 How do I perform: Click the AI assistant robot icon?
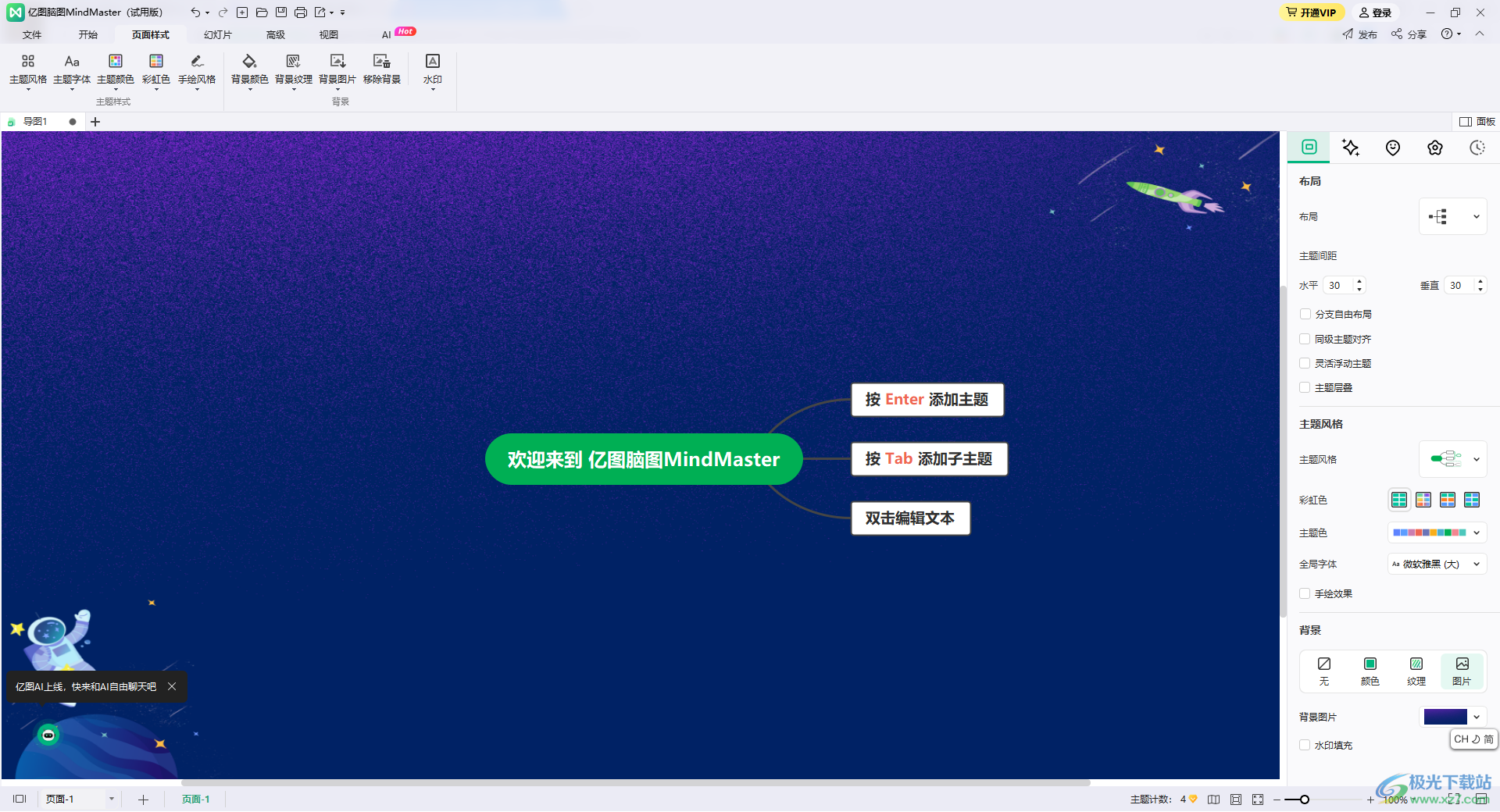[x=48, y=735]
